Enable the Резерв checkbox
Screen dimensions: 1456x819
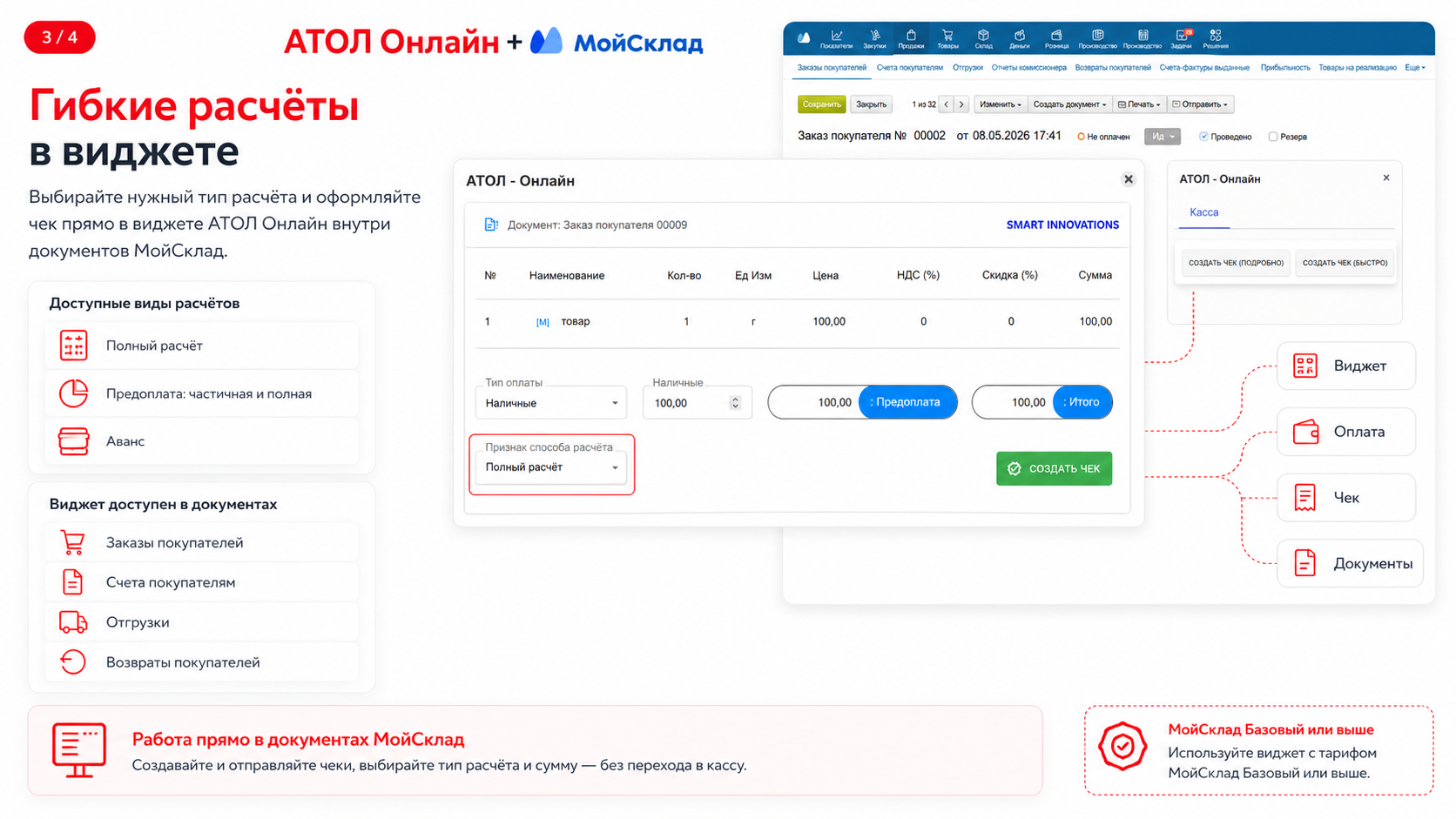pyautogui.click(x=1273, y=137)
